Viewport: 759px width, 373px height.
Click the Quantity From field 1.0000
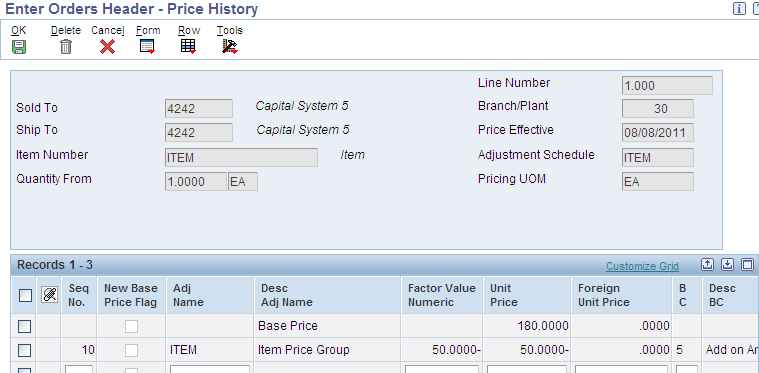click(x=196, y=182)
